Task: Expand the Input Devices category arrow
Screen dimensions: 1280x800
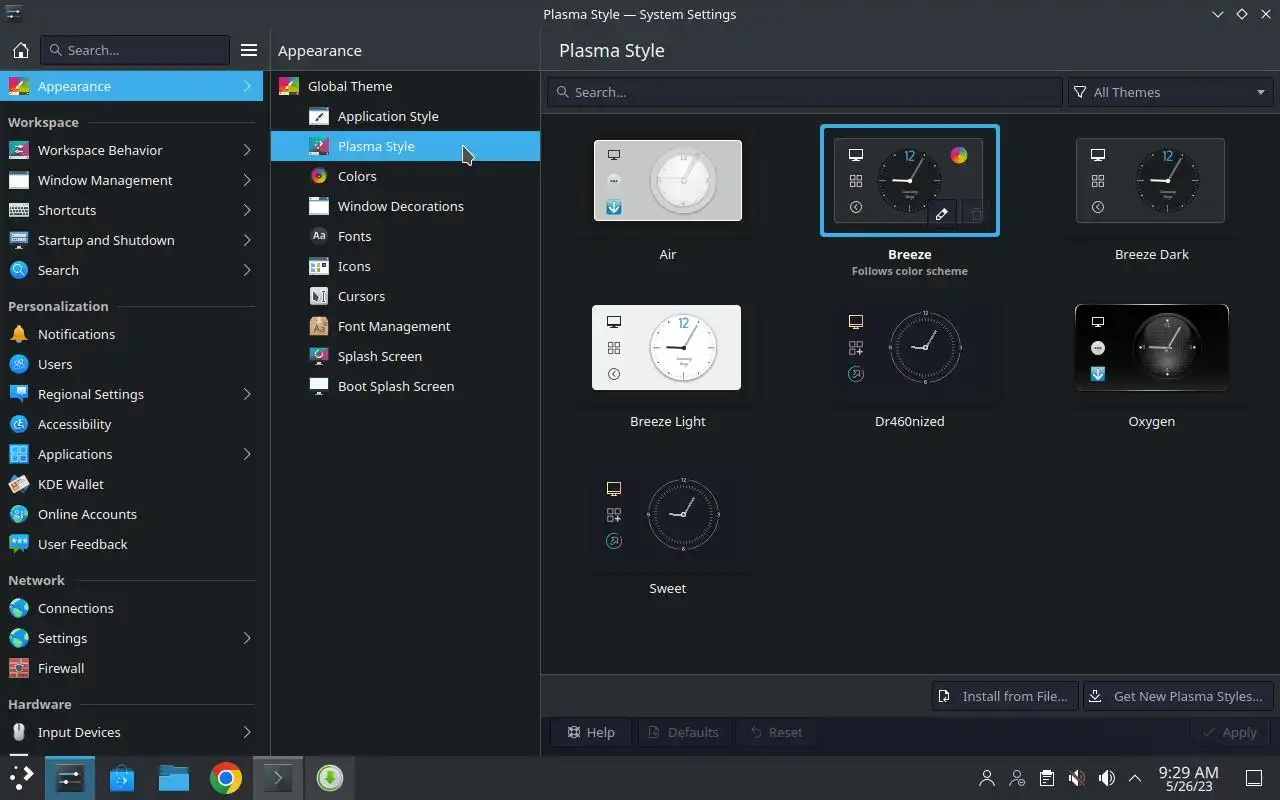Action: [247, 732]
